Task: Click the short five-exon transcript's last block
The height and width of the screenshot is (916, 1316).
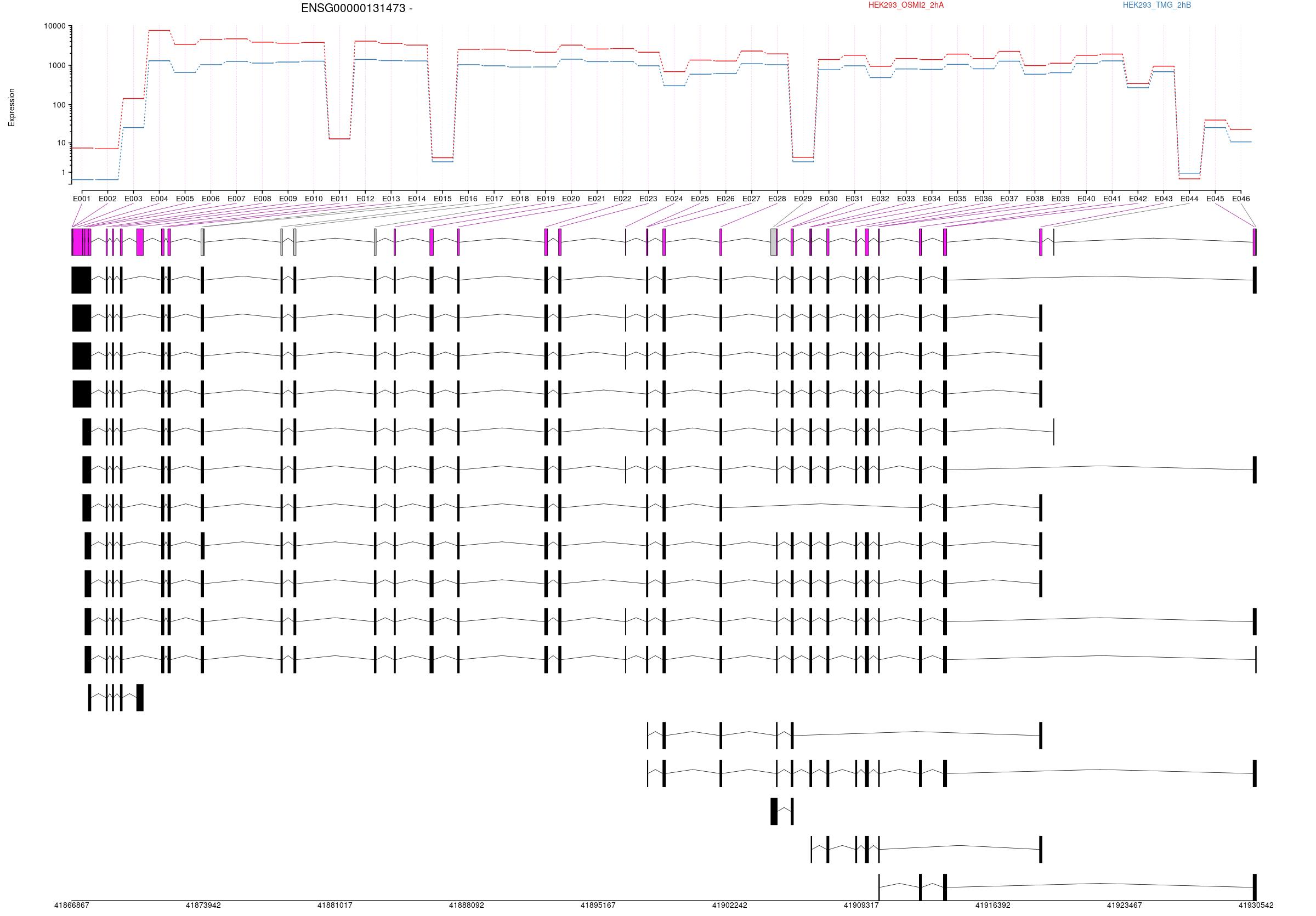Action: pyautogui.click(x=140, y=698)
